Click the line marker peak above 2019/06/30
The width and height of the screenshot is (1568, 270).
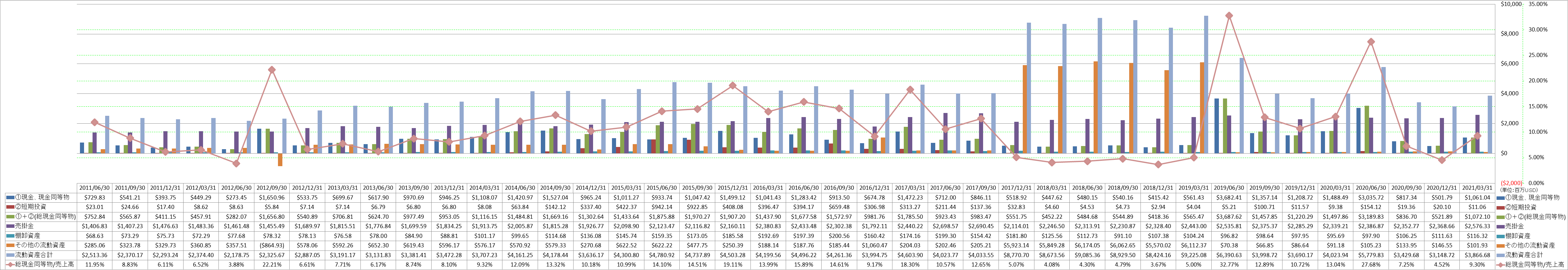[x=1229, y=16]
